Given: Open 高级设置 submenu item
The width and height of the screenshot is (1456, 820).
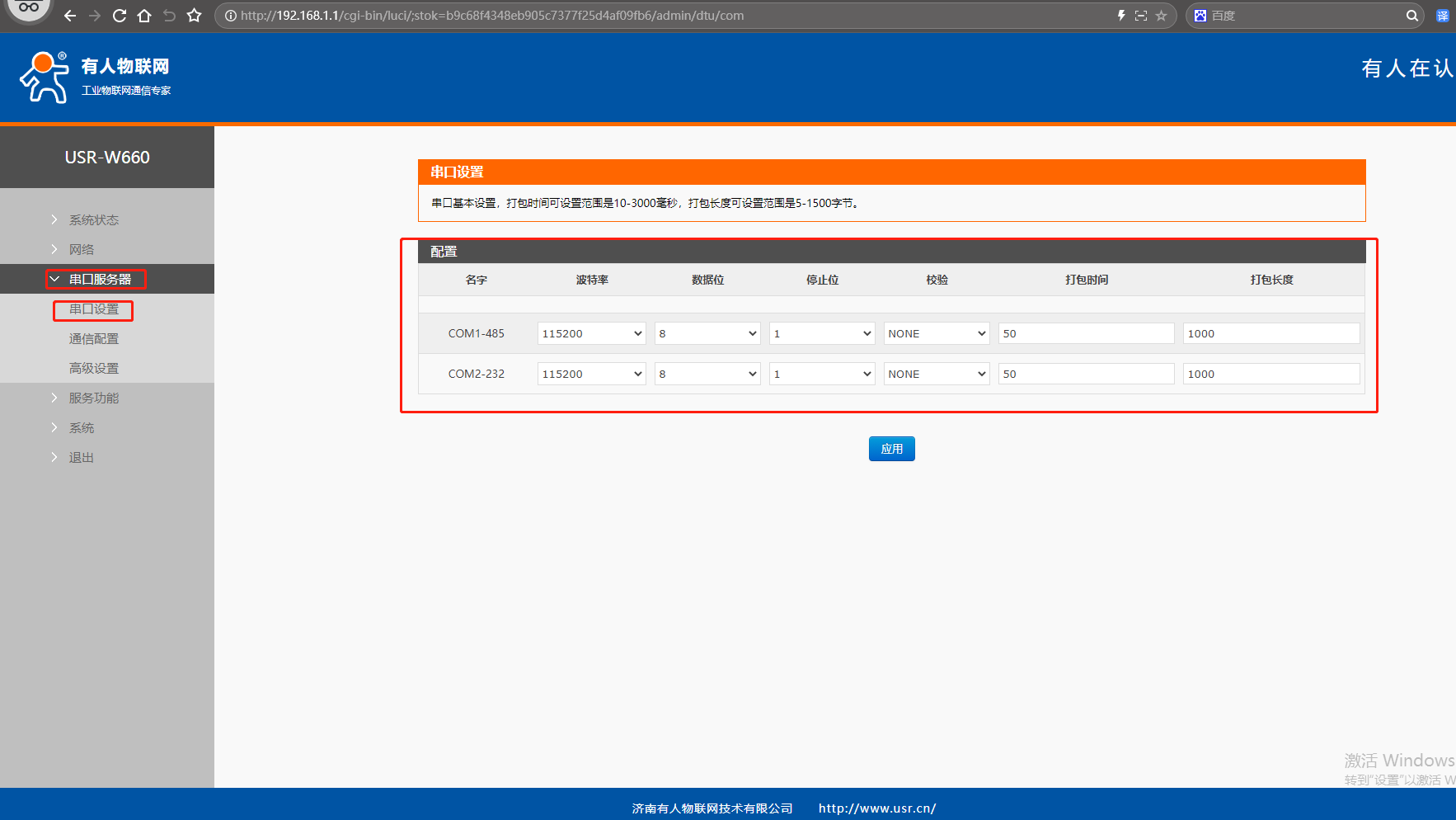Looking at the screenshot, I should [x=93, y=369].
